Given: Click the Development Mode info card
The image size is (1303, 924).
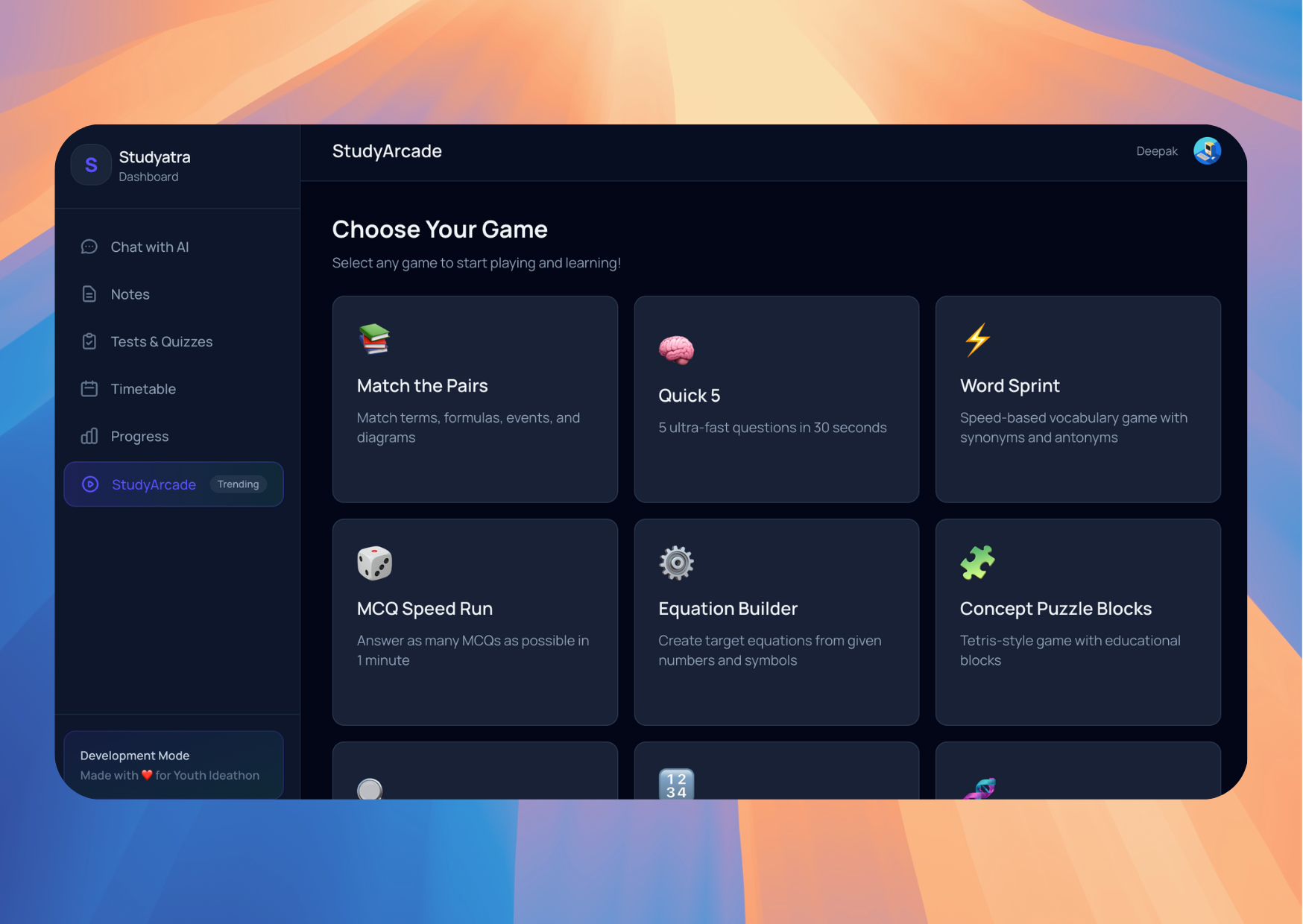Looking at the screenshot, I should click(x=174, y=765).
